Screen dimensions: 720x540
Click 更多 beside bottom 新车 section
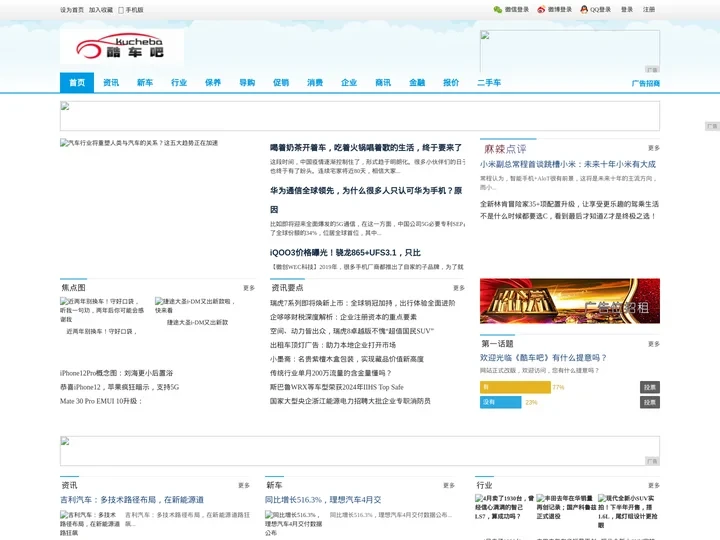pos(449,485)
